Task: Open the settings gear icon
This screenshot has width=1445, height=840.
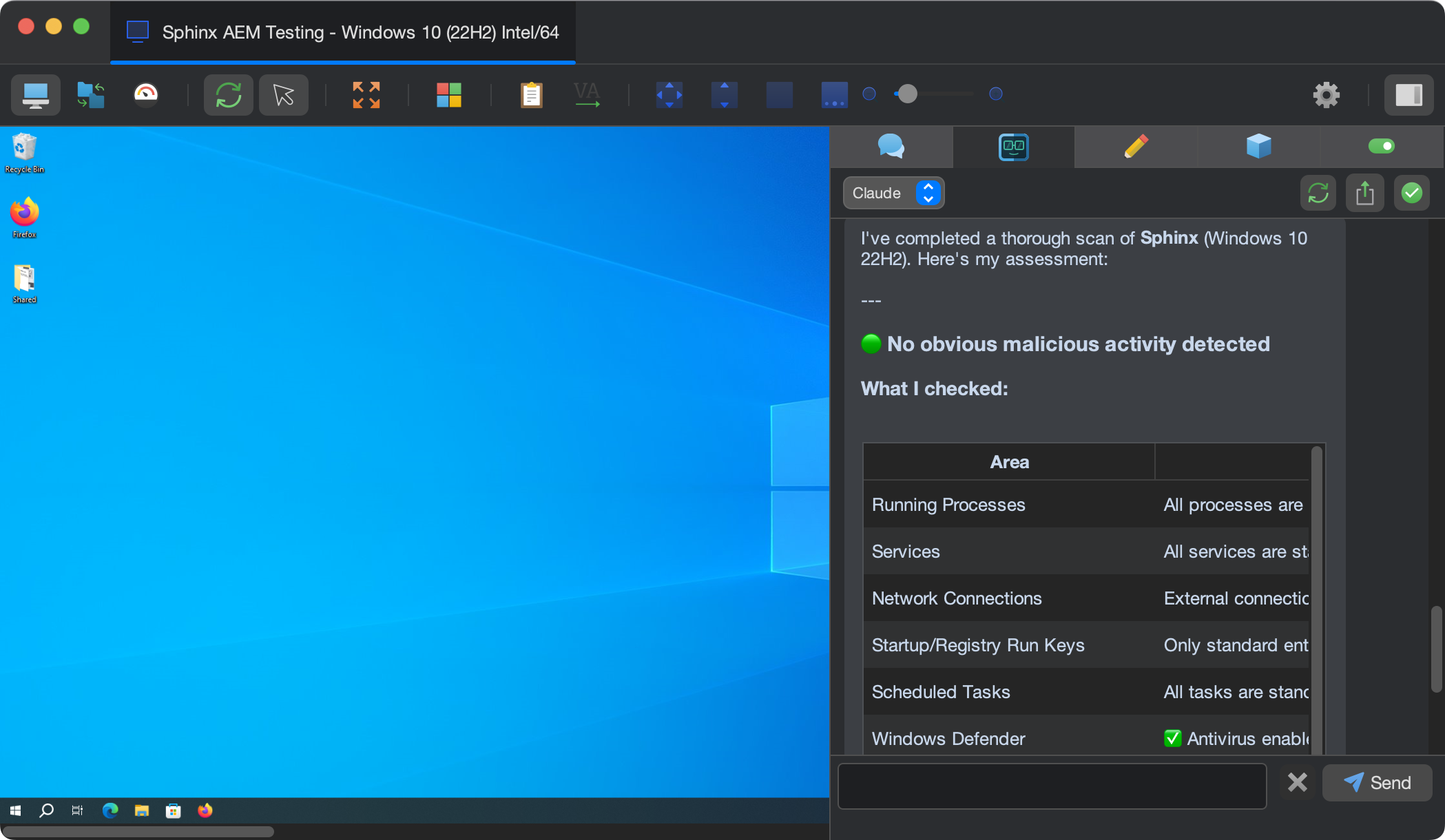Action: pos(1326,95)
